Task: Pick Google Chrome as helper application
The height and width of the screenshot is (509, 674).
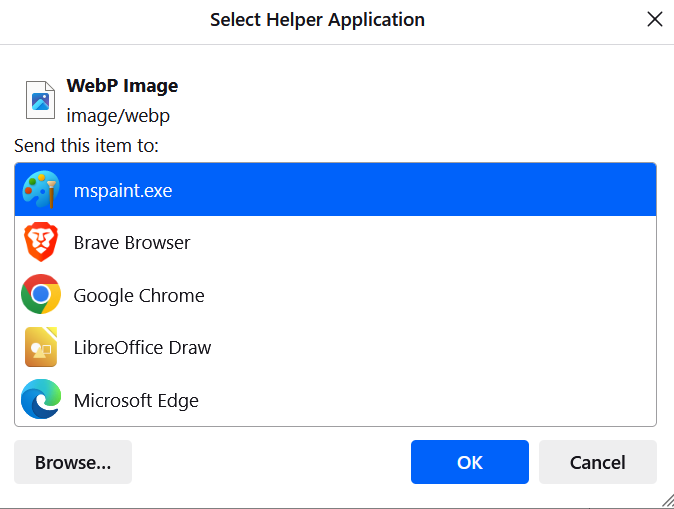Action: click(x=335, y=294)
